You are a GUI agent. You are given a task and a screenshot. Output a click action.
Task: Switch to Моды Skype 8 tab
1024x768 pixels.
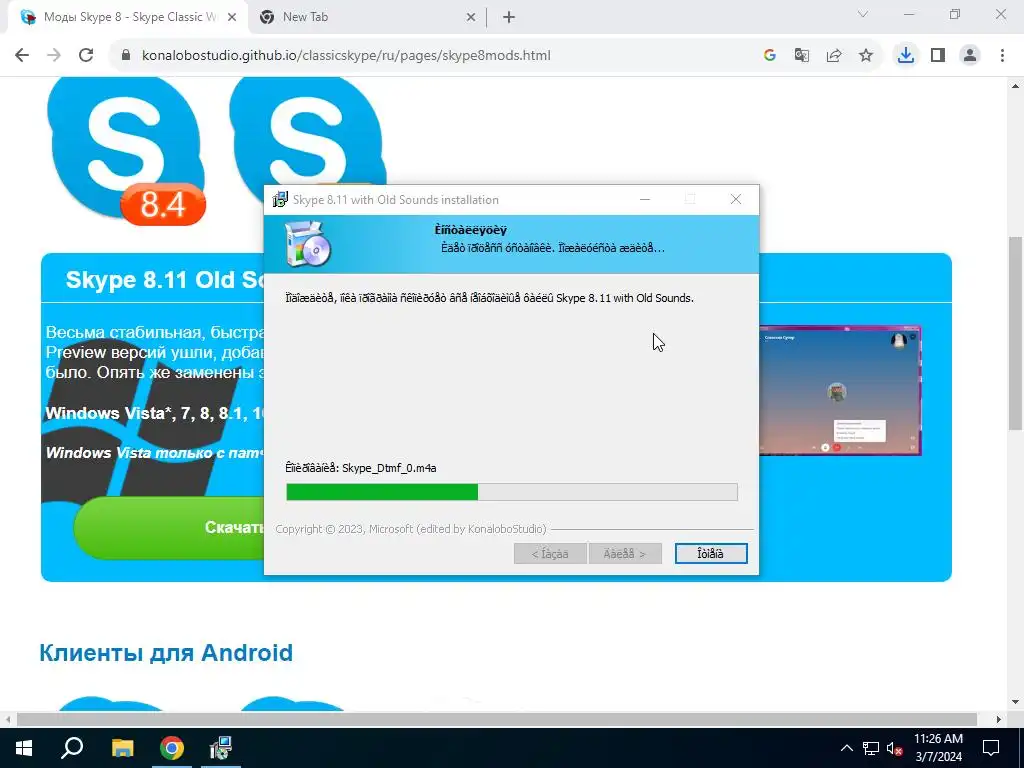pyautogui.click(x=129, y=18)
